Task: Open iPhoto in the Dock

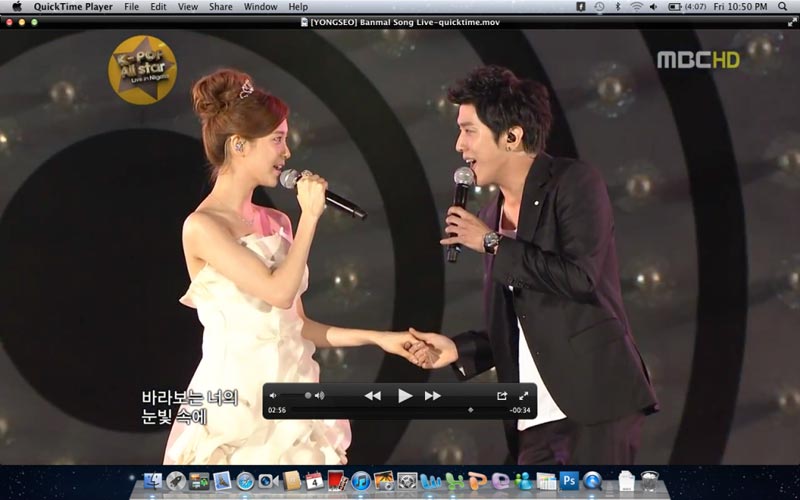Action: point(384,481)
